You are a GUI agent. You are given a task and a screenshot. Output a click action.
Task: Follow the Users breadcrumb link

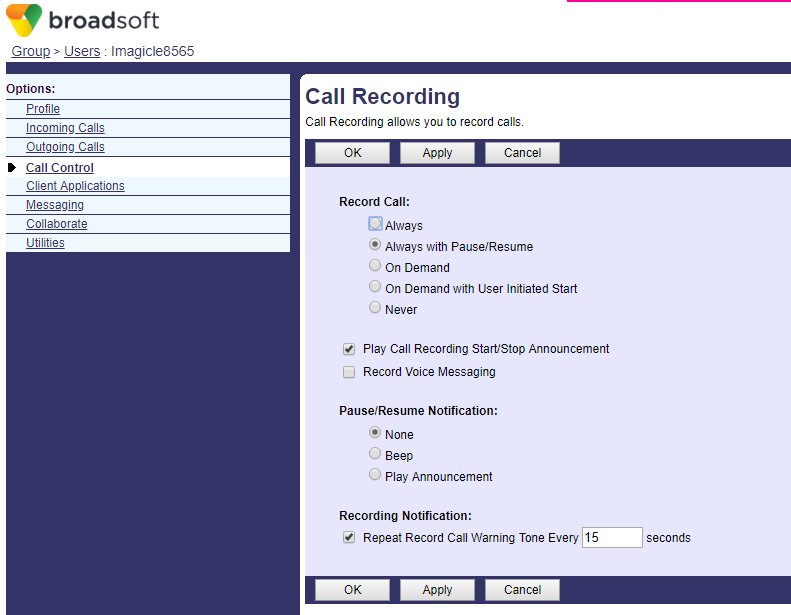click(x=82, y=51)
